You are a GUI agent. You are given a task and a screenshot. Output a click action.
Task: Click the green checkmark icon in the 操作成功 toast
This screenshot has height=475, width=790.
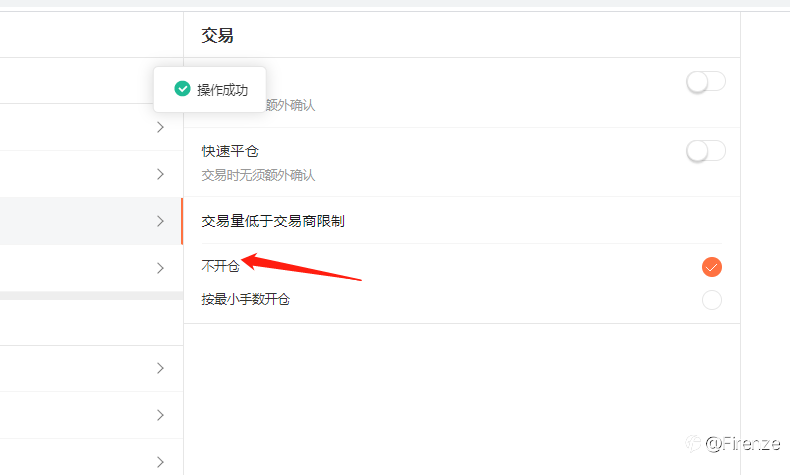click(182, 89)
